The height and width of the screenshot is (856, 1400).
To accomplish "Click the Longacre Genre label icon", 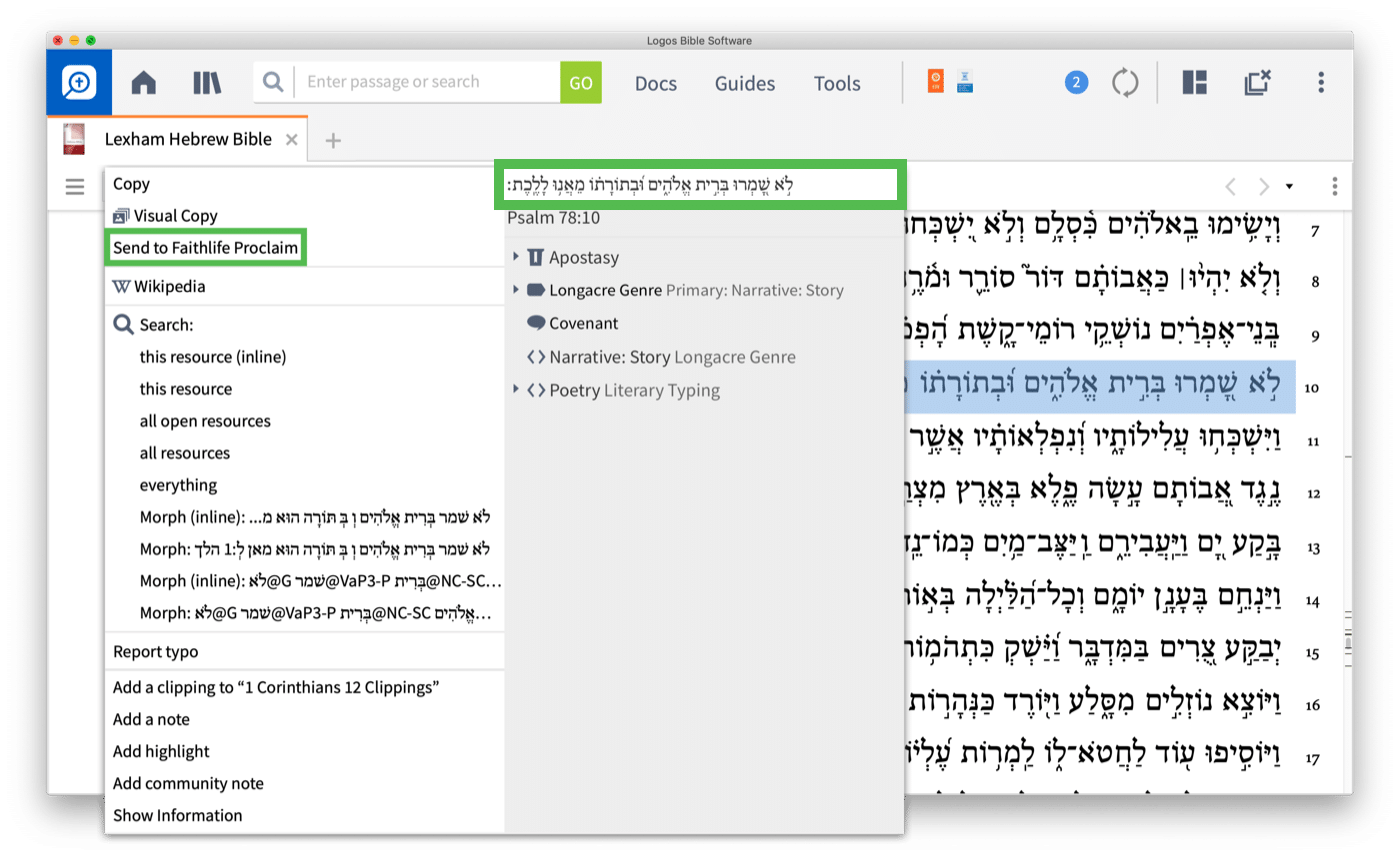I will [x=535, y=290].
